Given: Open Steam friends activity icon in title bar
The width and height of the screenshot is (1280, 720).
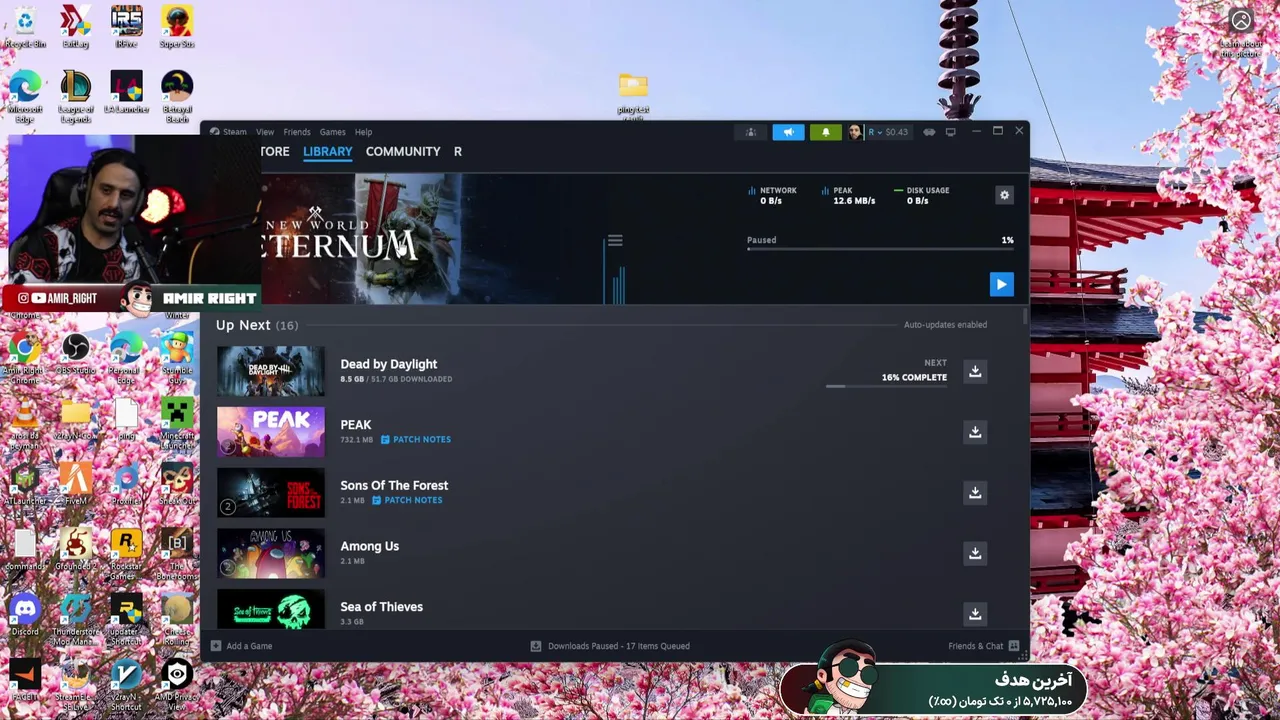Looking at the screenshot, I should (750, 132).
